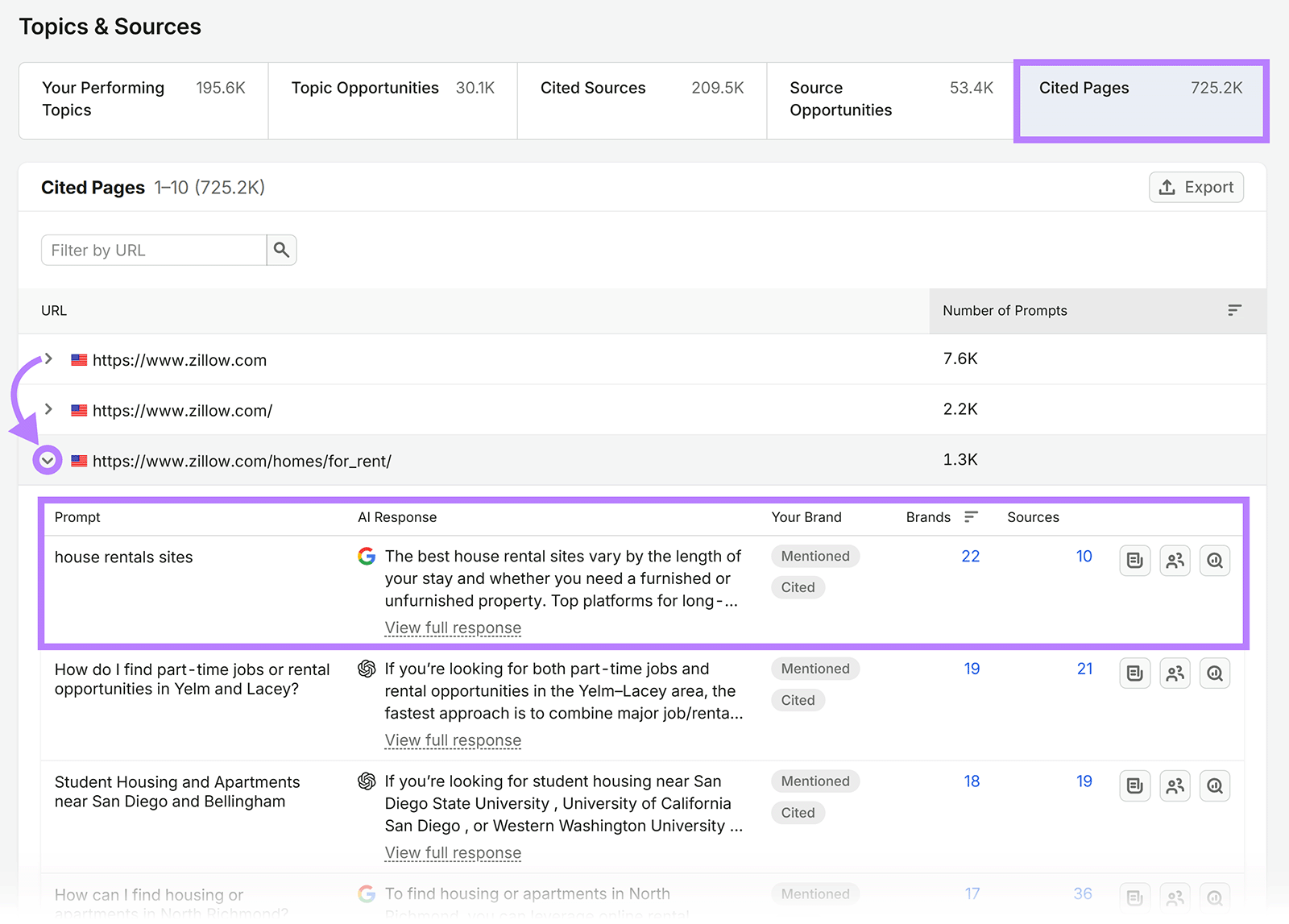Click sources count 10 for house rentals sites
This screenshot has width=1289, height=924.
(x=1084, y=556)
